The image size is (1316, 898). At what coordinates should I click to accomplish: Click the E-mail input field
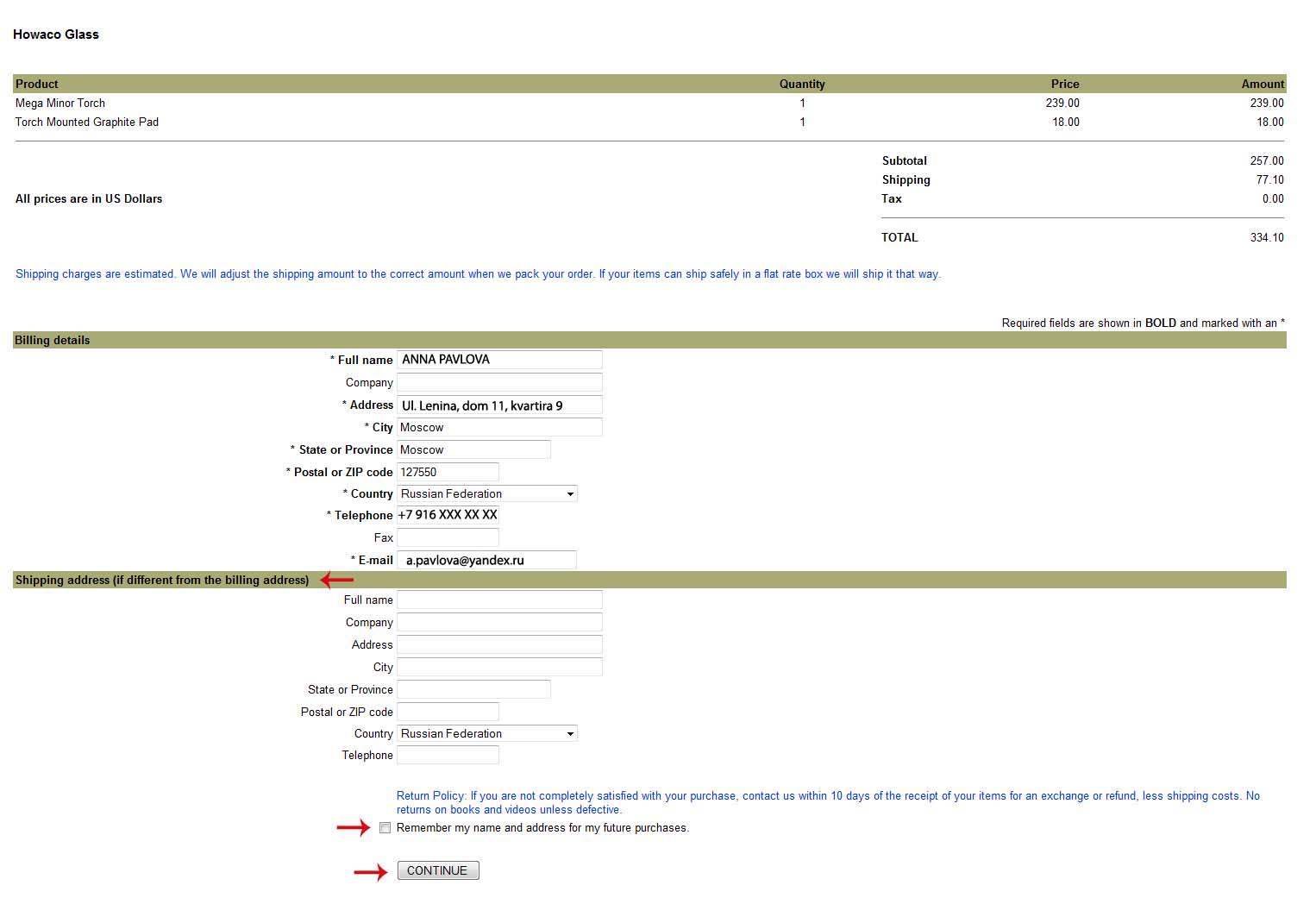tap(486, 560)
